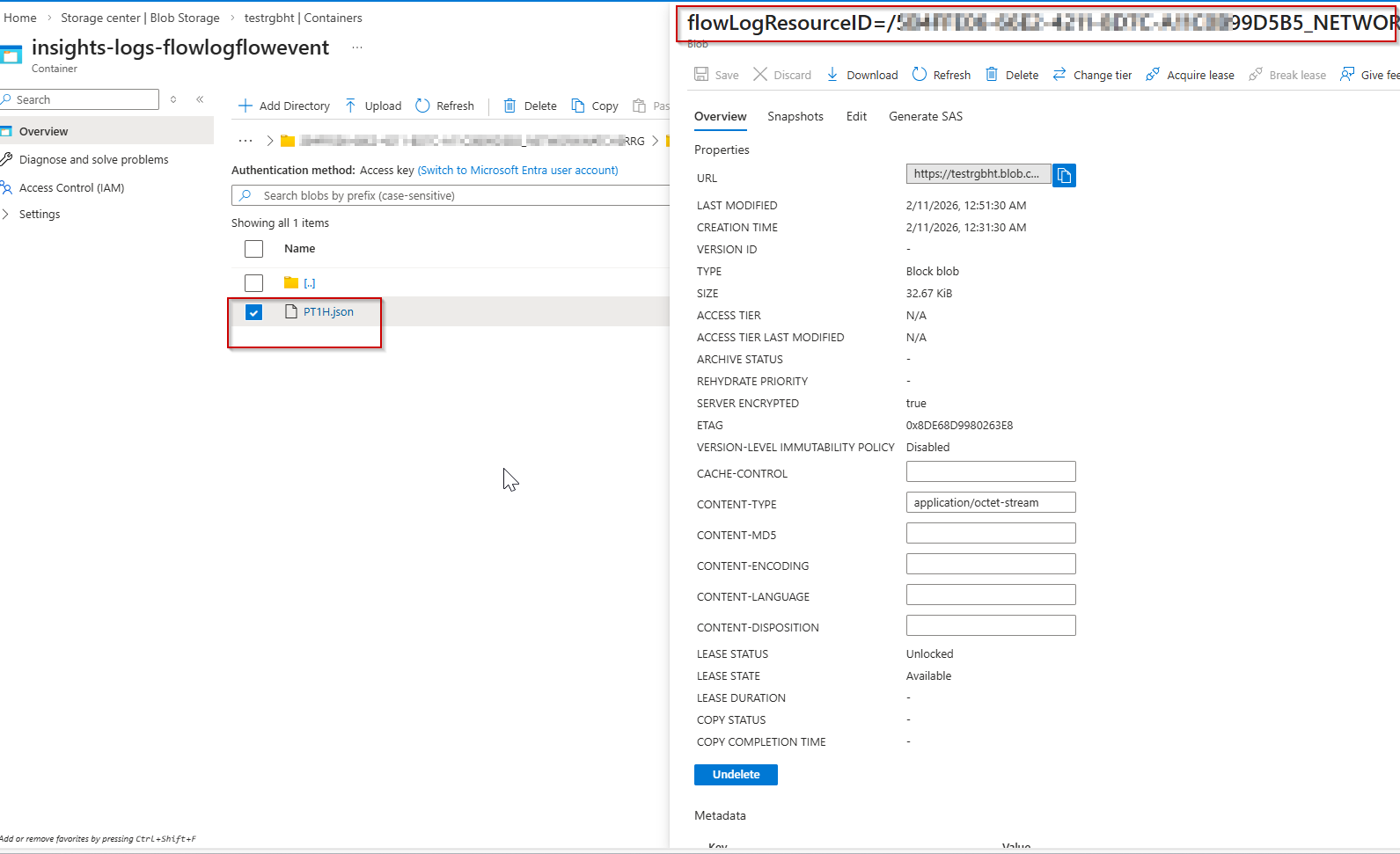Collapse the sidebar with double chevron
The image size is (1400, 854).
(x=200, y=99)
